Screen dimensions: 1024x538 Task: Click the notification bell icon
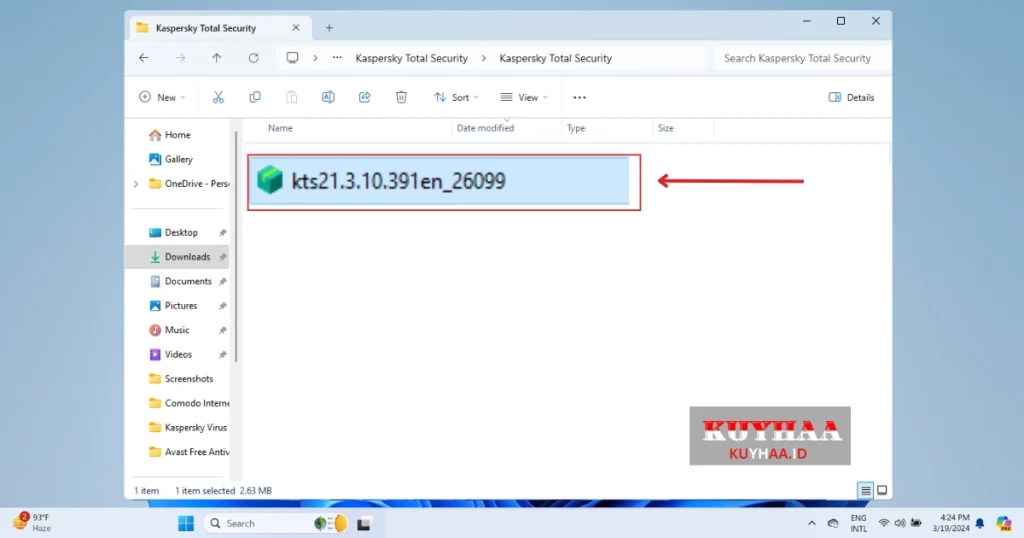click(980, 523)
